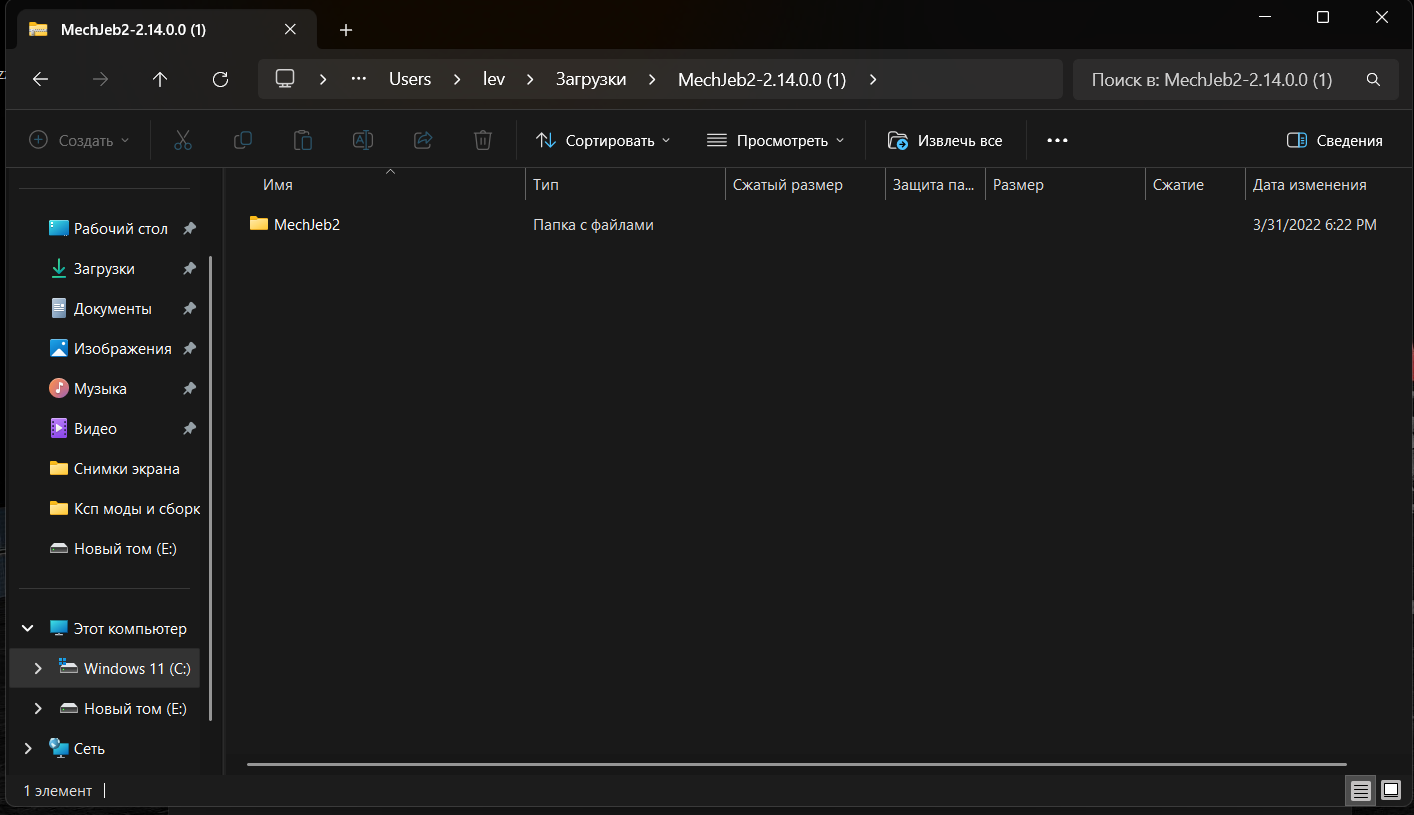The width and height of the screenshot is (1414, 815).
Task: Expand the Windows 11 (C:) tree node
Action: pos(38,668)
